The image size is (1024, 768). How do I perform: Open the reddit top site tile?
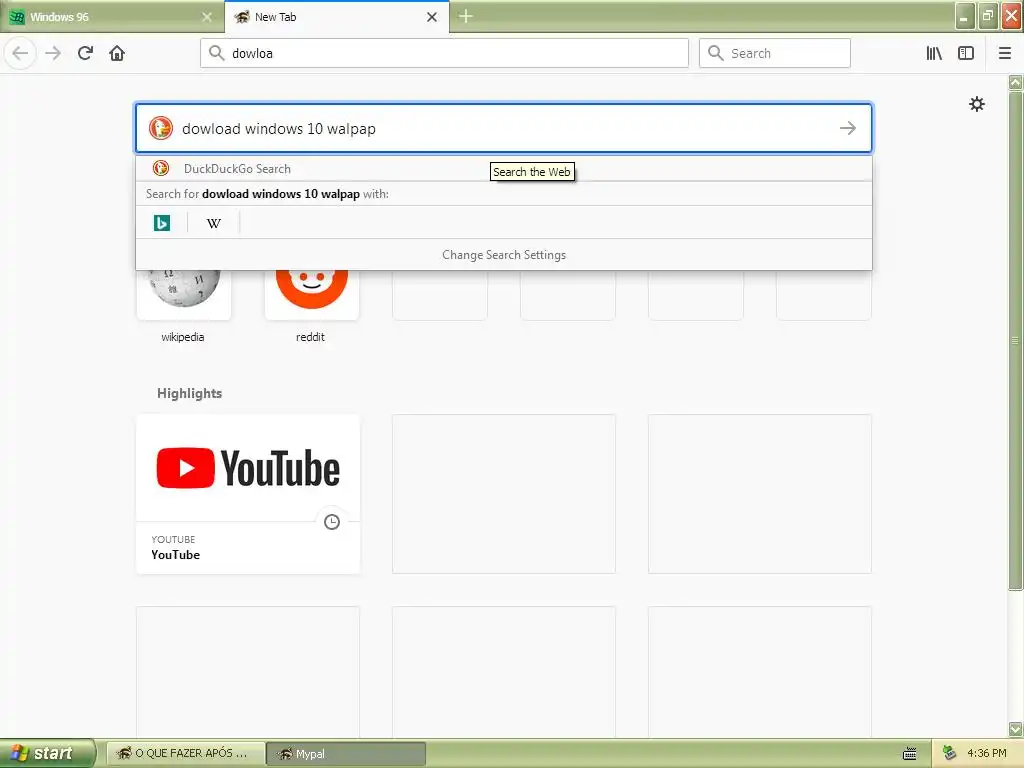tap(312, 295)
